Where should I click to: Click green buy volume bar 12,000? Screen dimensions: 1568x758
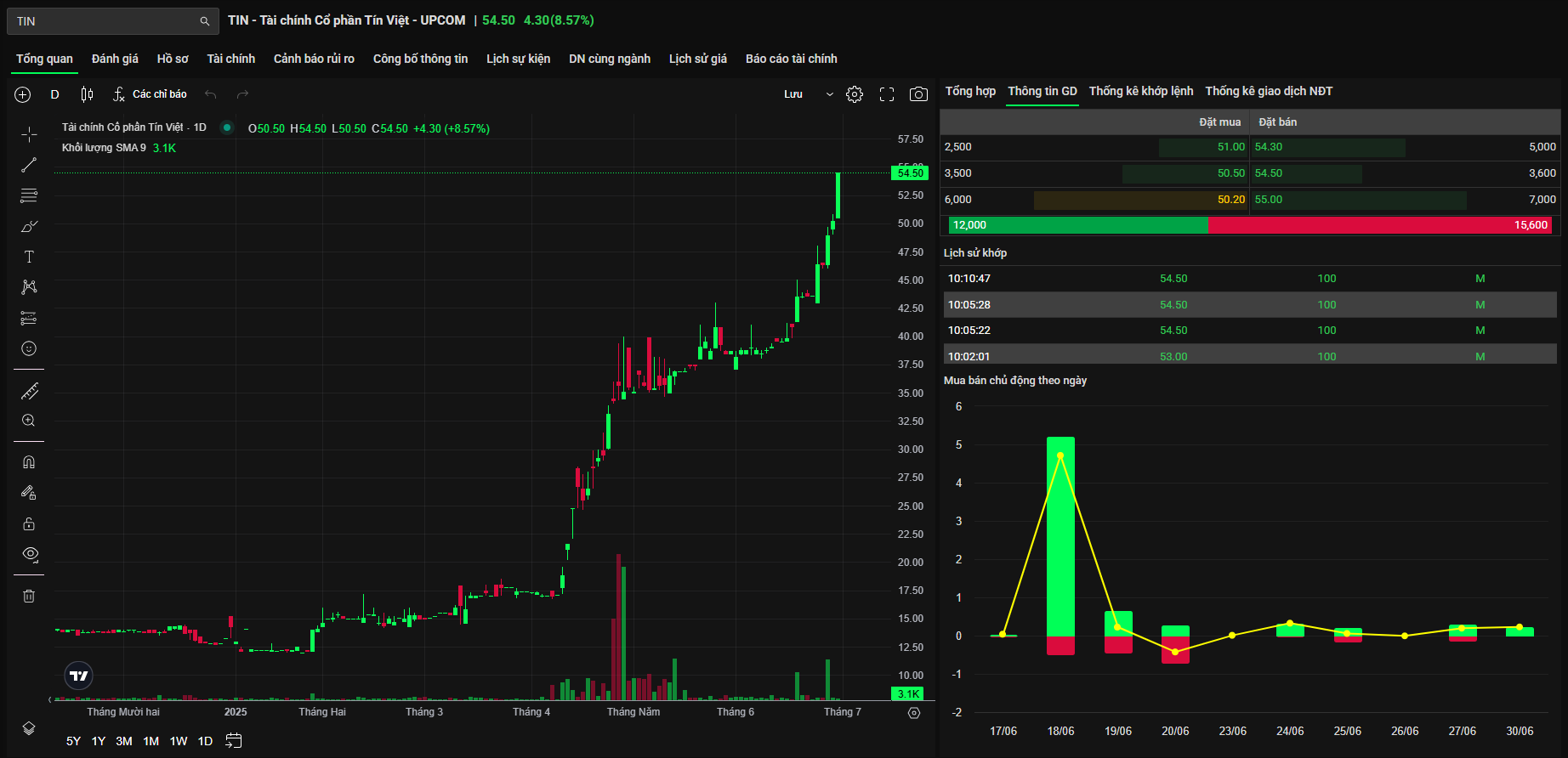coord(1078,225)
